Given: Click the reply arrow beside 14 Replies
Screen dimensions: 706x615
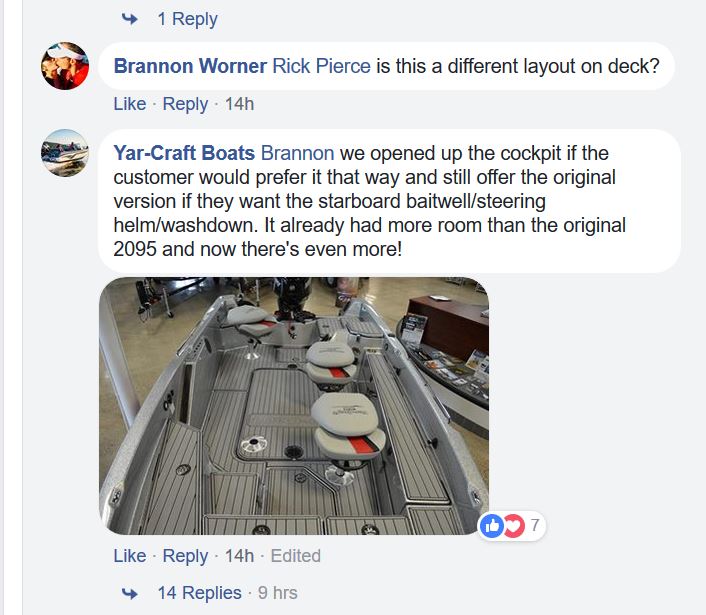Looking at the screenshot, I should [x=130, y=593].
